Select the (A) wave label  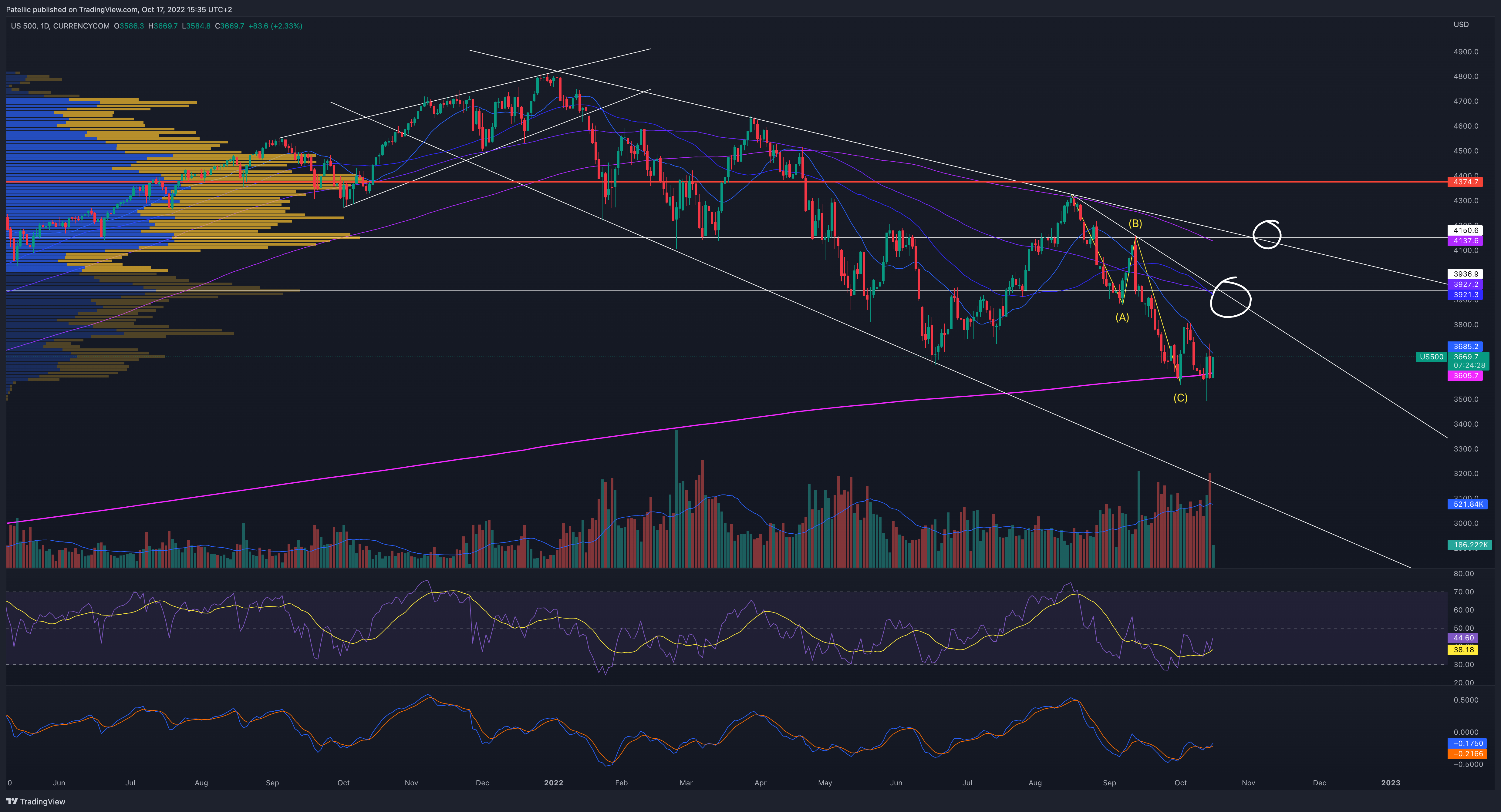pos(1122,317)
